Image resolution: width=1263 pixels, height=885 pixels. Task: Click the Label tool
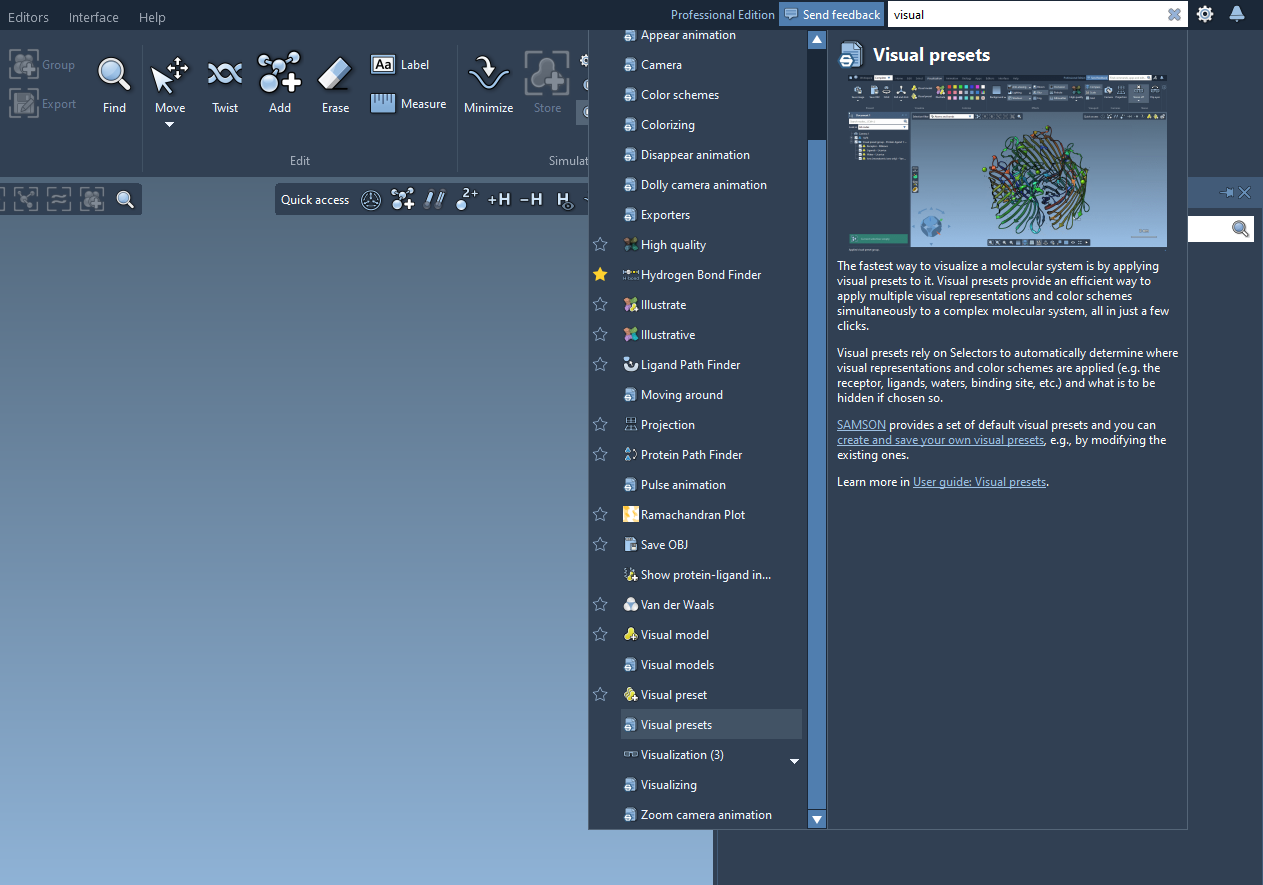(x=400, y=65)
